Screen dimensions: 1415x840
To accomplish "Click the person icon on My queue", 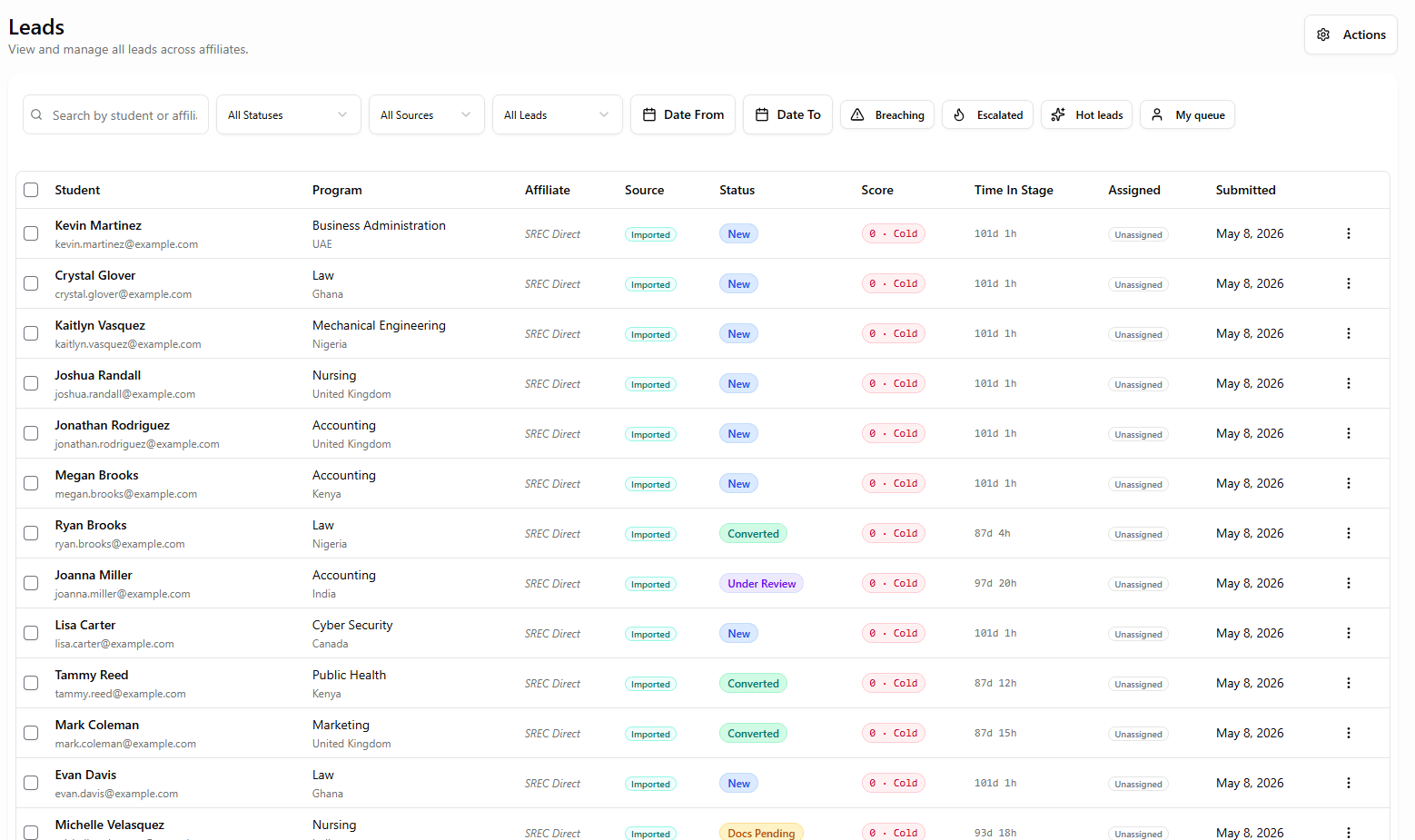I will (x=1157, y=114).
